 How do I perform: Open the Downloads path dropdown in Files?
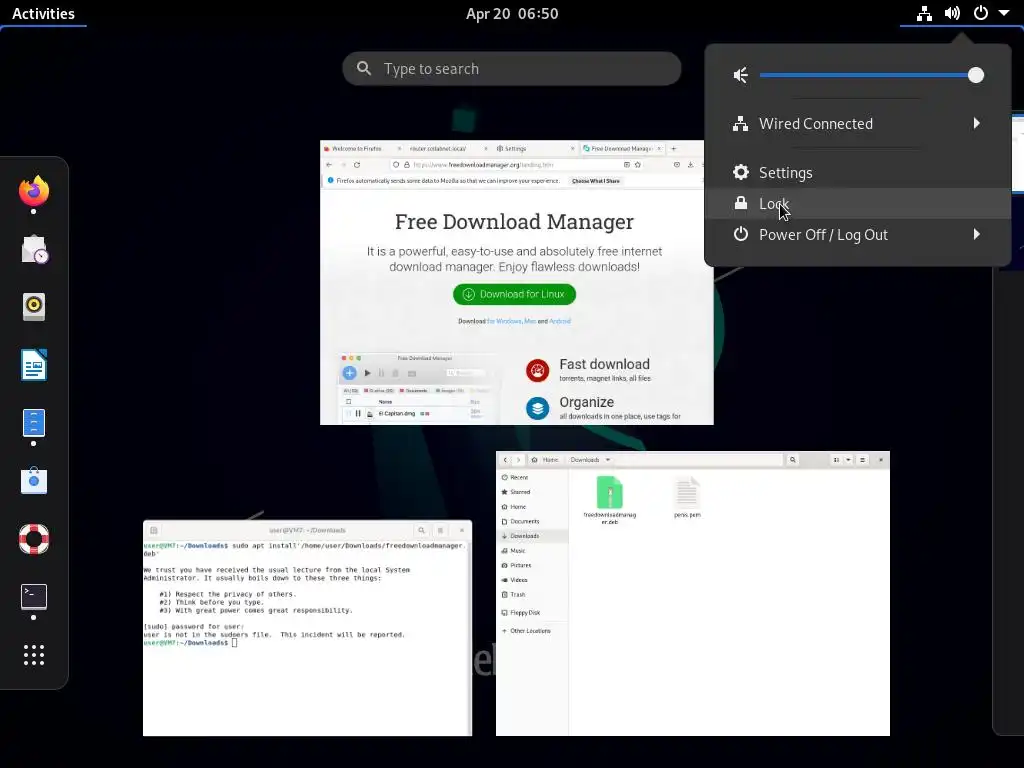(608, 460)
